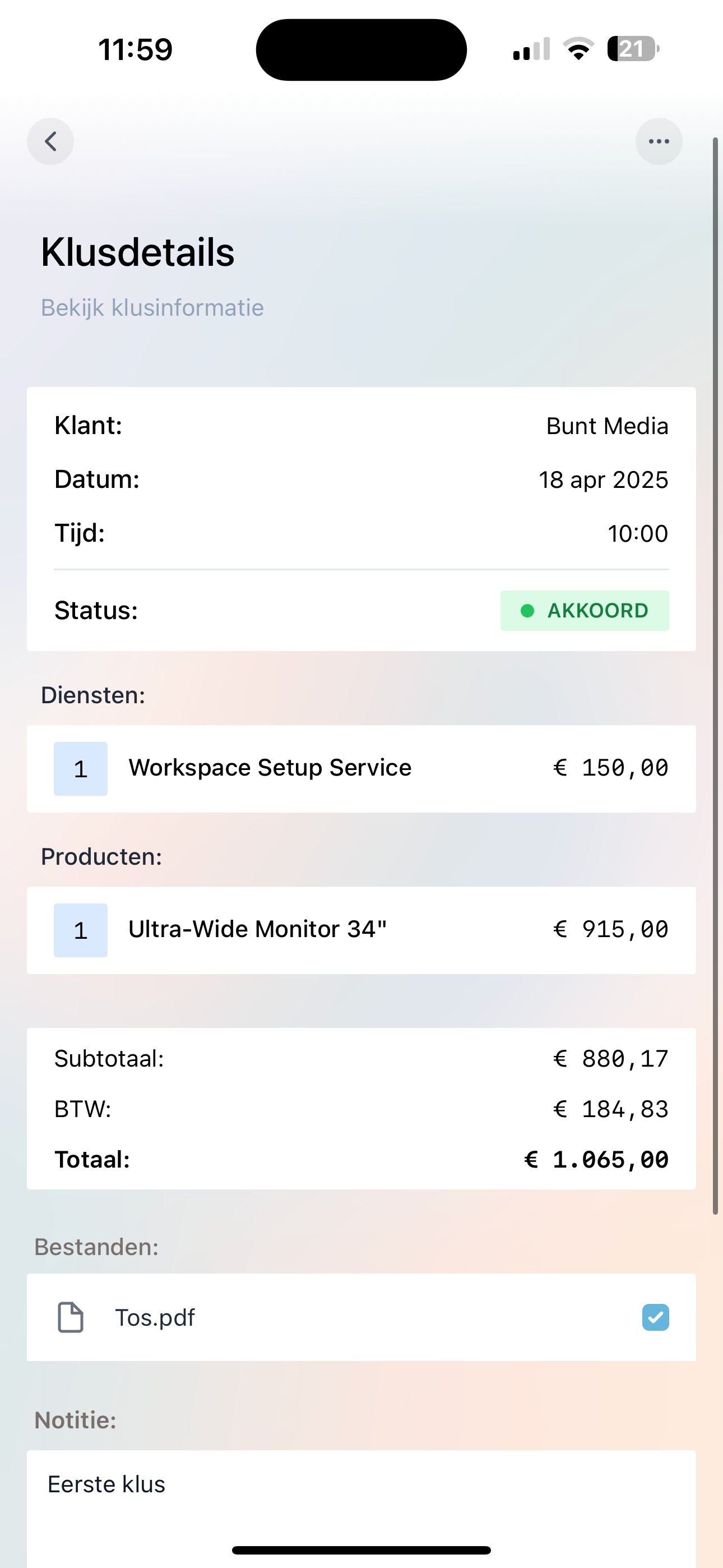Tap the home indicator bar at the bottom

click(x=361, y=1549)
